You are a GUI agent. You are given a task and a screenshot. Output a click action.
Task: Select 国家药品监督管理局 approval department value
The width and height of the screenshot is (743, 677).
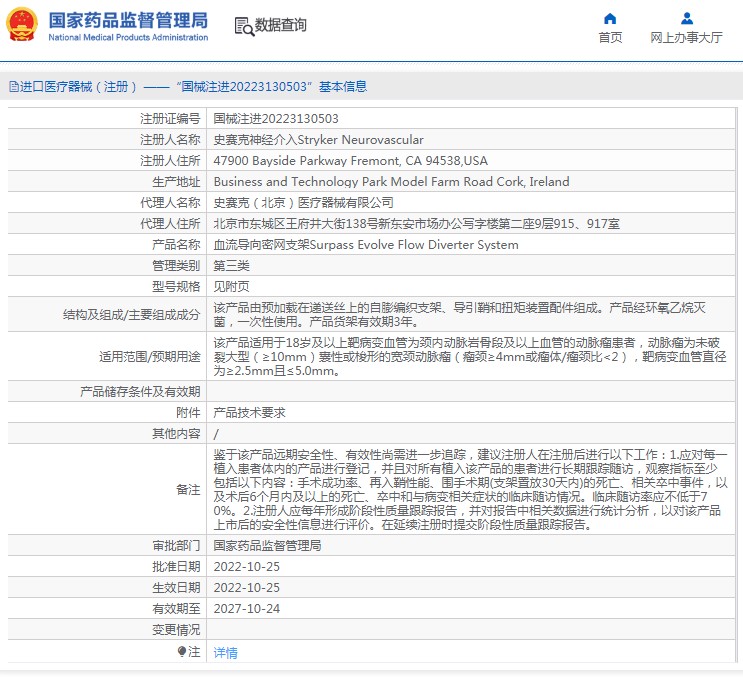pyautogui.click(x=267, y=546)
